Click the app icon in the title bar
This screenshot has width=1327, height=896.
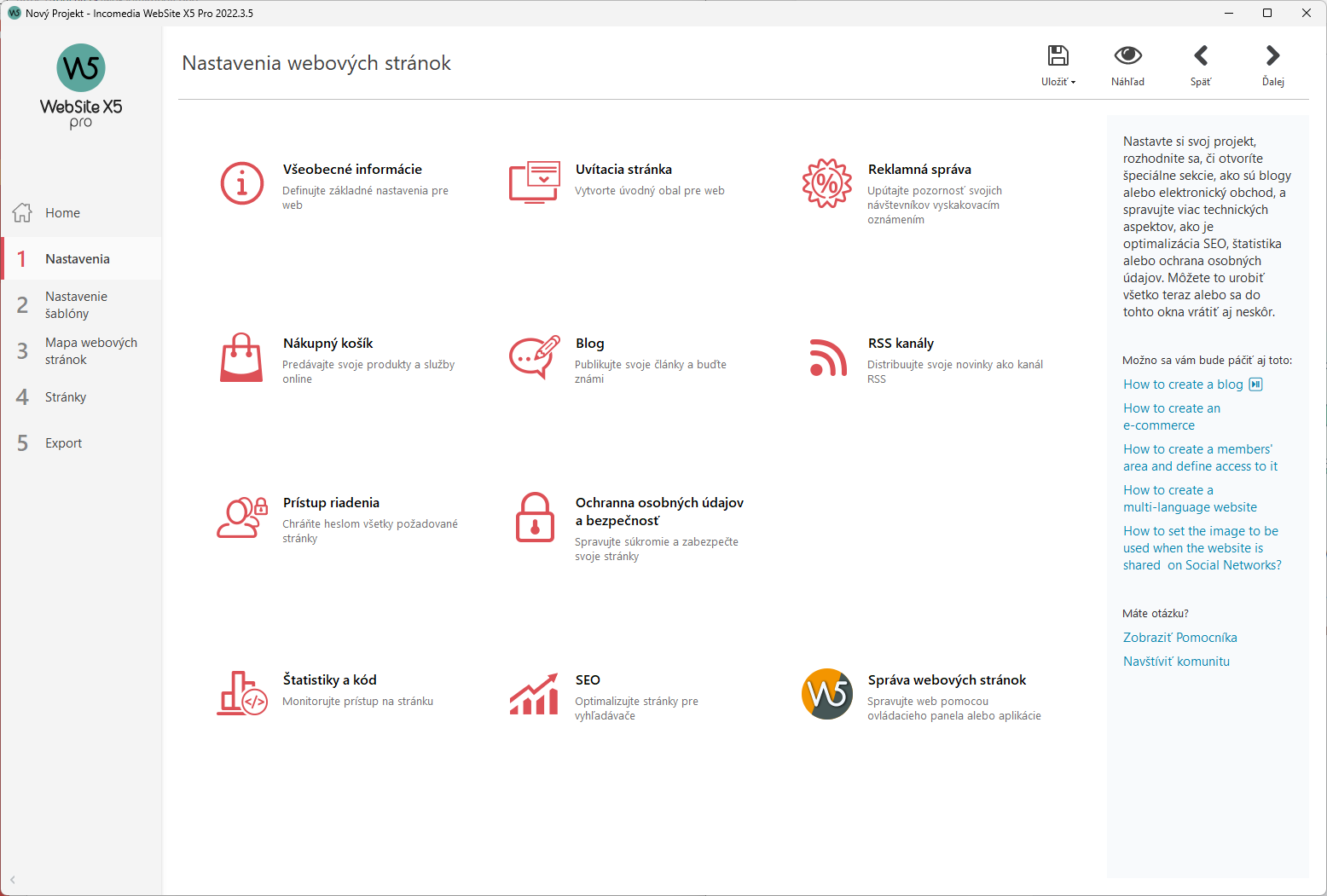pos(14,13)
